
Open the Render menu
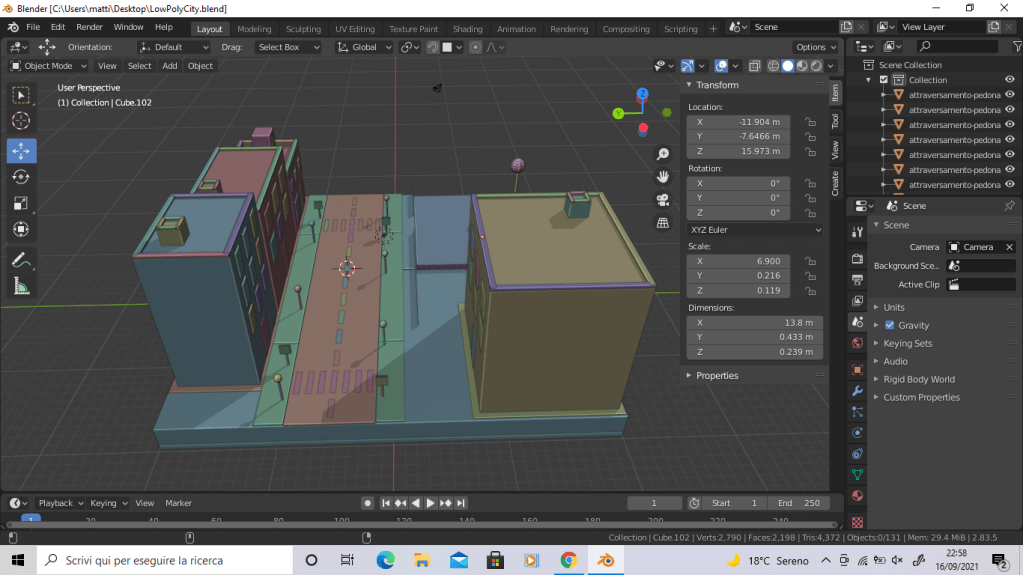tap(89, 27)
